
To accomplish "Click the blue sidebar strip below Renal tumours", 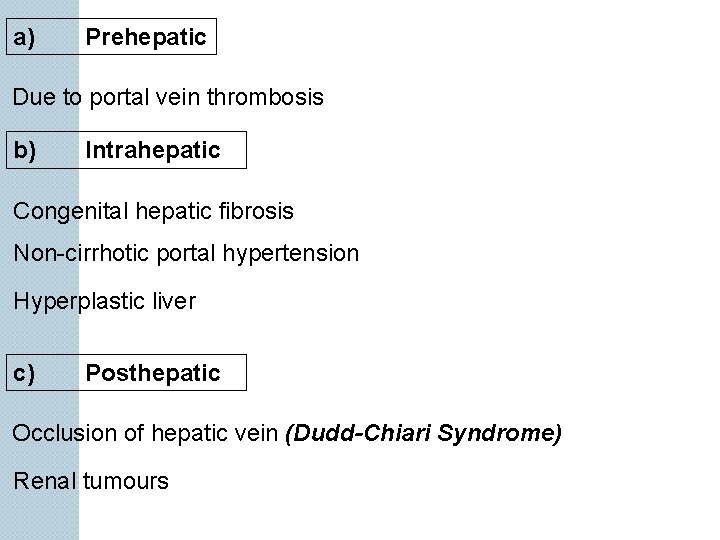I will (x=39, y=518).
